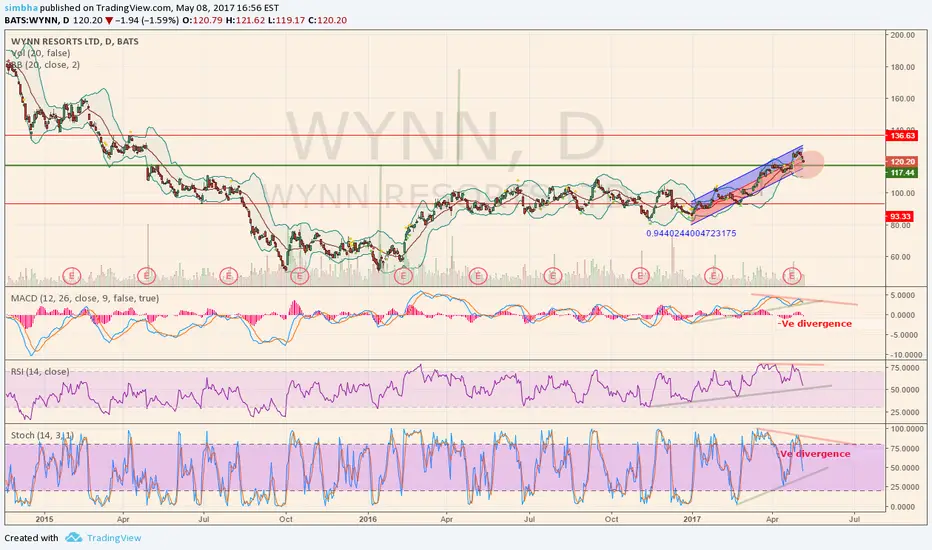932x550 pixels.
Task: Click the C:120.20 close value in the header
Action: 329,20
